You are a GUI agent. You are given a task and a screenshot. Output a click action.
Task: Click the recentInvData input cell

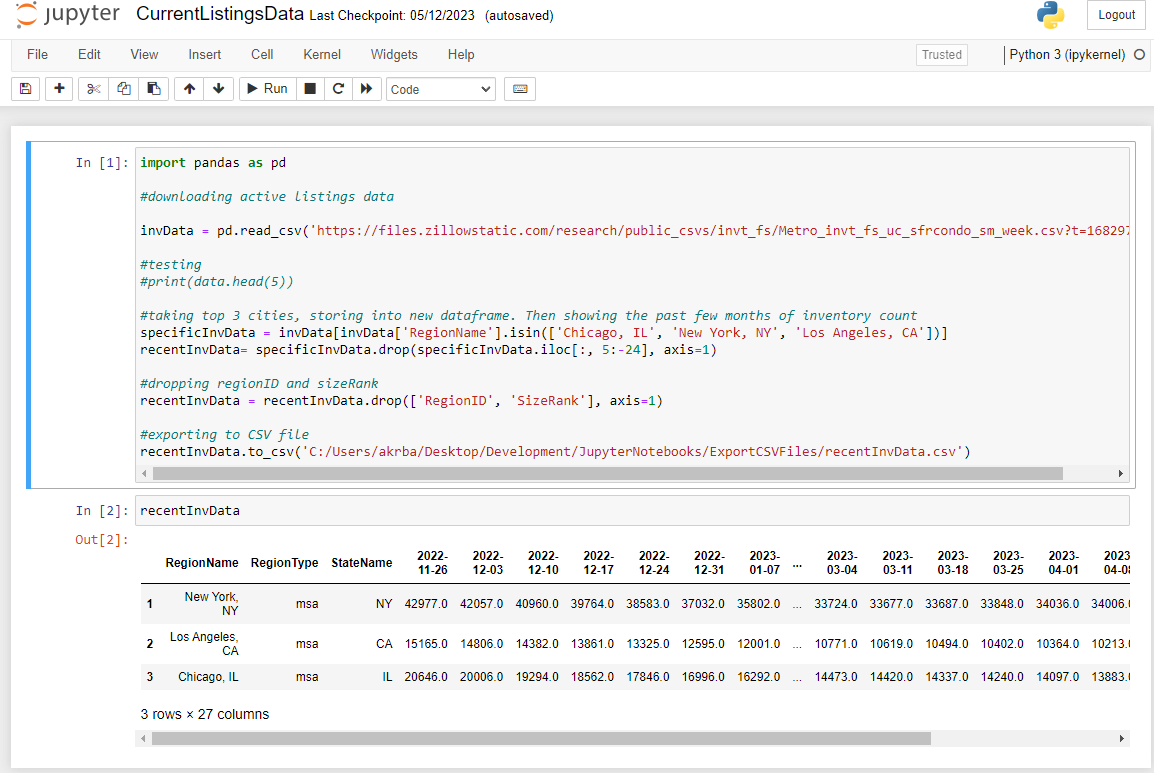(630, 511)
